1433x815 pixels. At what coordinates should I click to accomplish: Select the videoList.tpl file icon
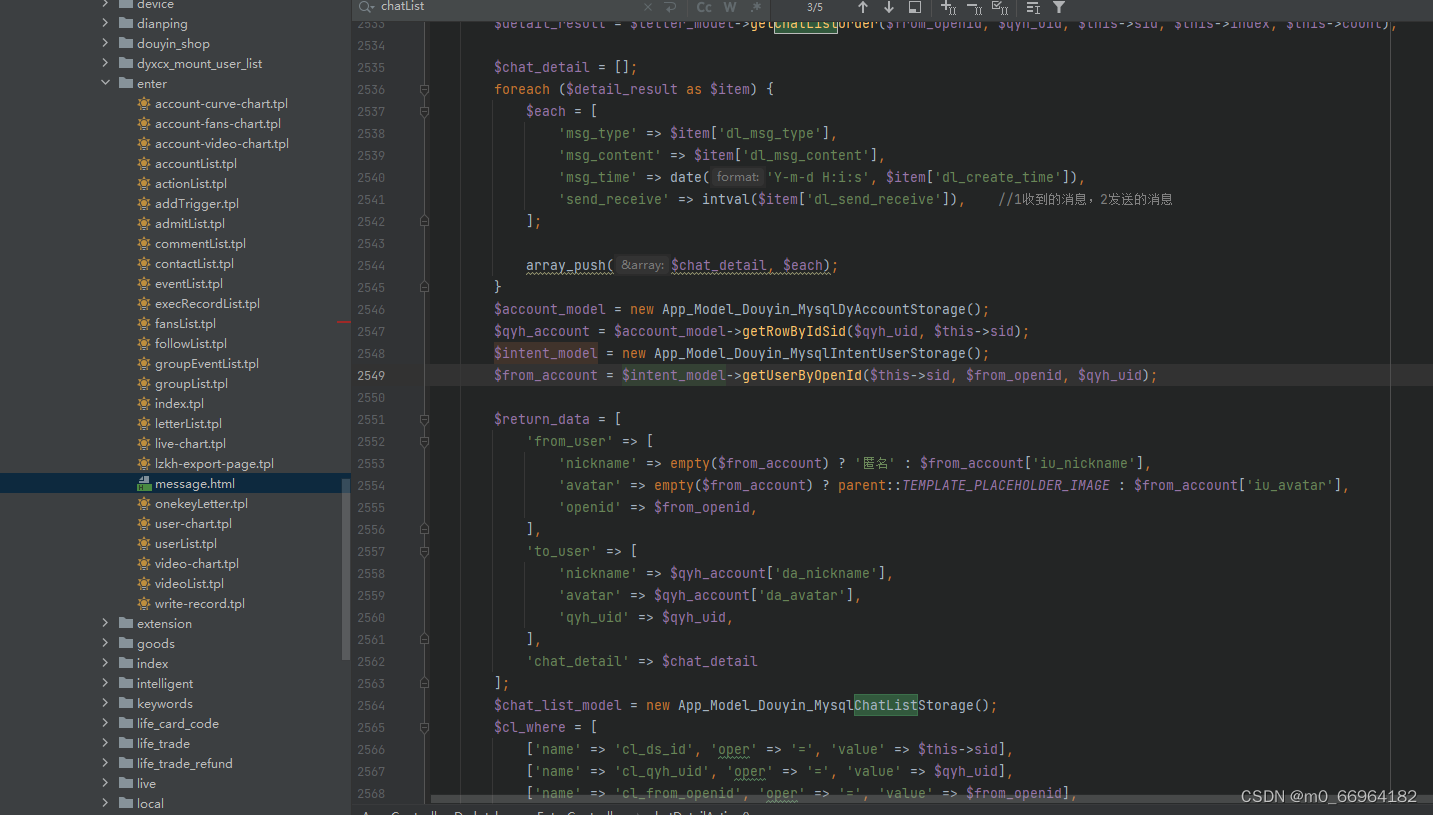tap(145, 584)
